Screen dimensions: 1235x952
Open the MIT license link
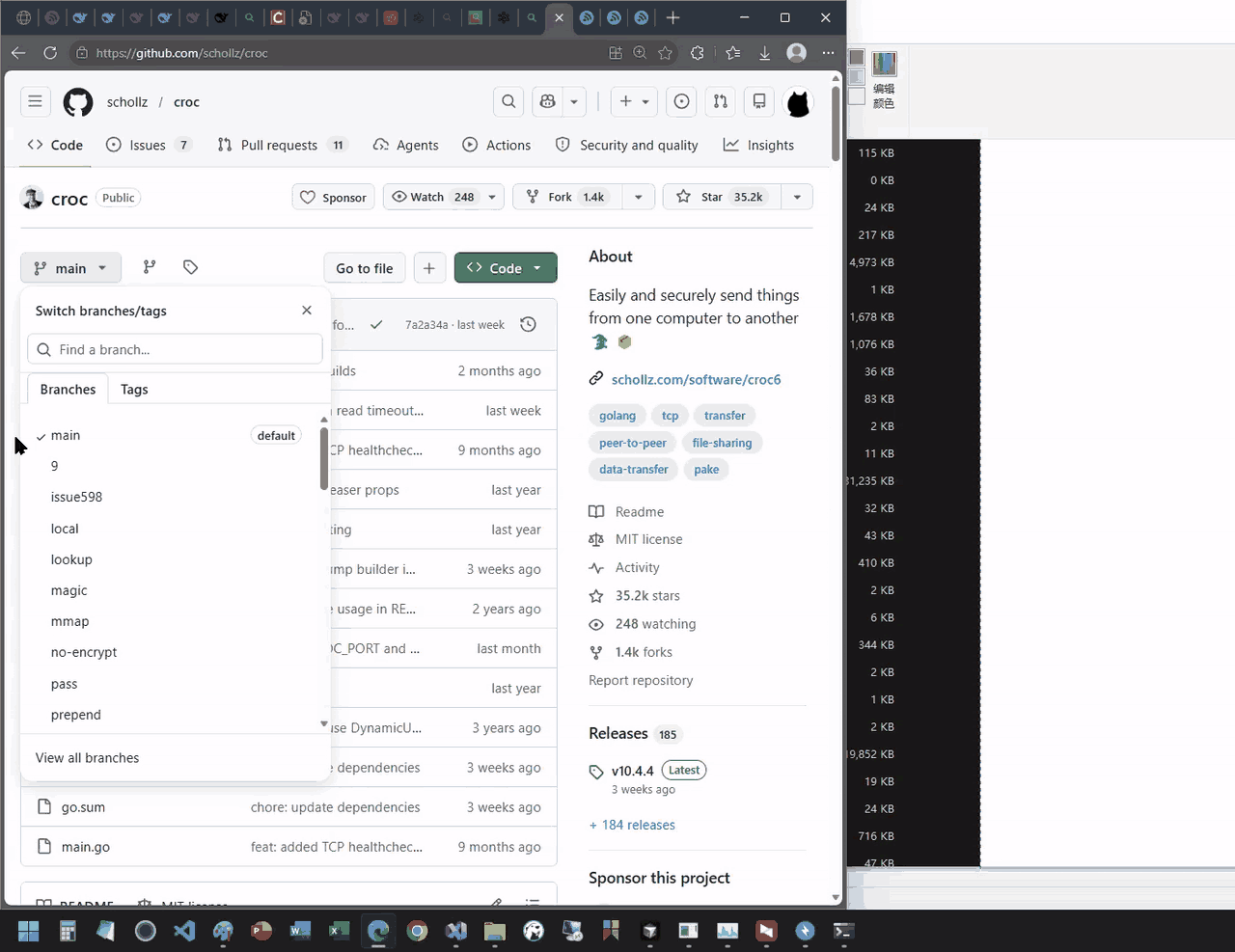[648, 539]
